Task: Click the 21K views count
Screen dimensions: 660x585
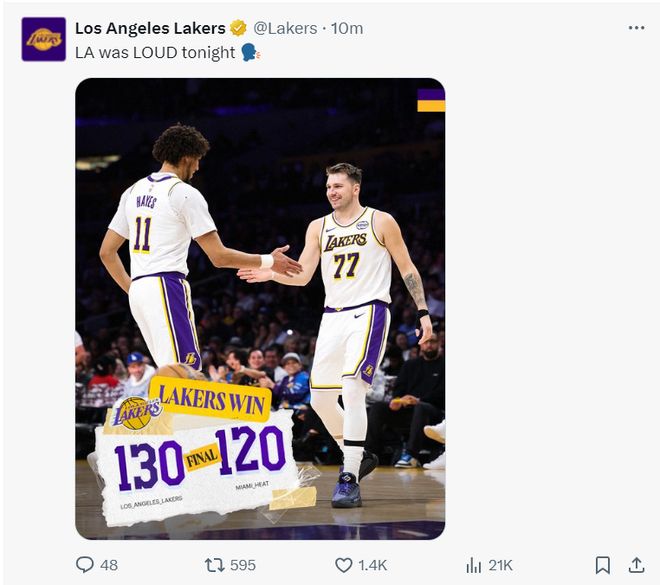Action: click(x=500, y=565)
